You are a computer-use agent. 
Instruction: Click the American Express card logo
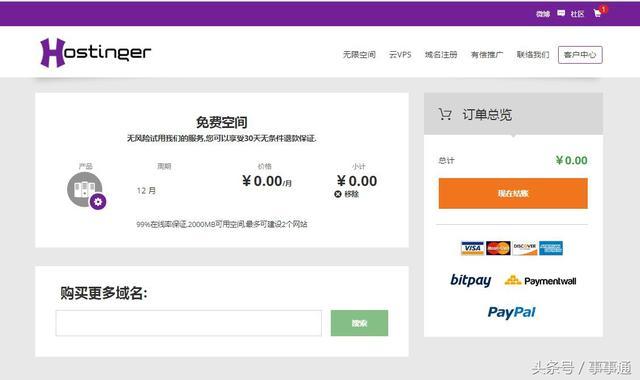click(x=551, y=248)
